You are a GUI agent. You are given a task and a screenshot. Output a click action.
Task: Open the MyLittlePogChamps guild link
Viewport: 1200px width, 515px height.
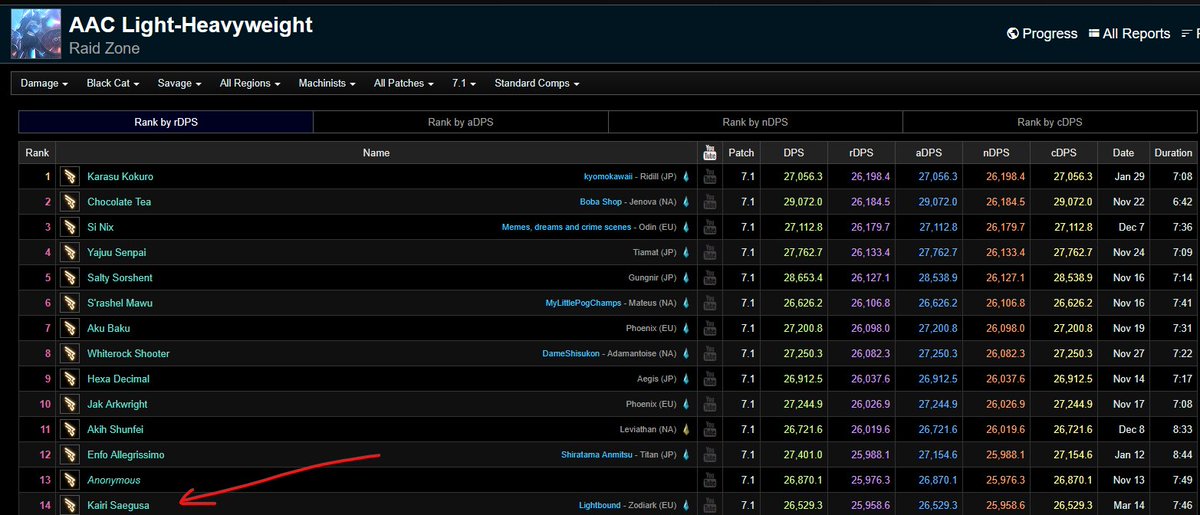tap(583, 303)
